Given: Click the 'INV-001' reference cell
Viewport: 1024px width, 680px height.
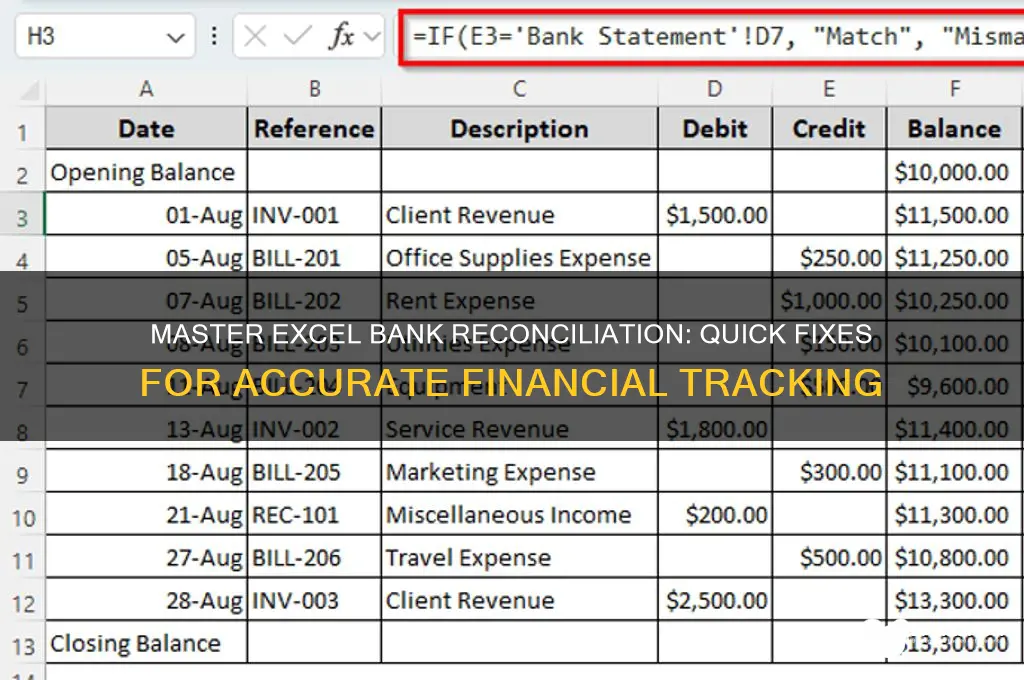Looking at the screenshot, I should click(x=314, y=214).
